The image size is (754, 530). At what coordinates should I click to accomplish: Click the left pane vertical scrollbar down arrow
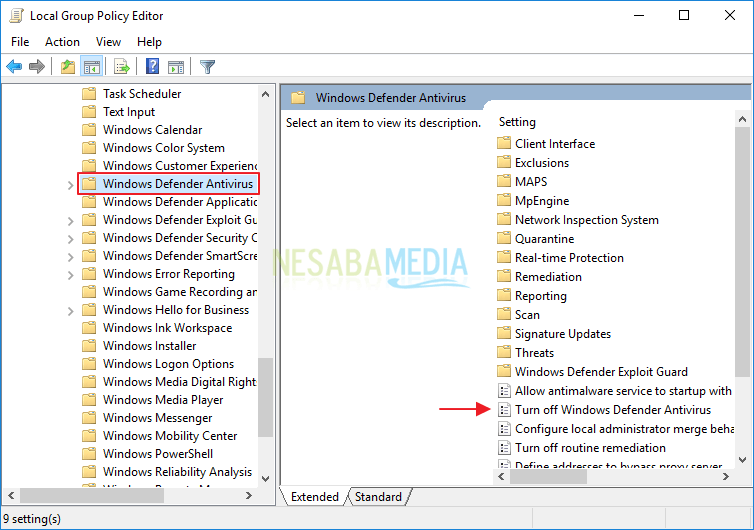[x=266, y=476]
